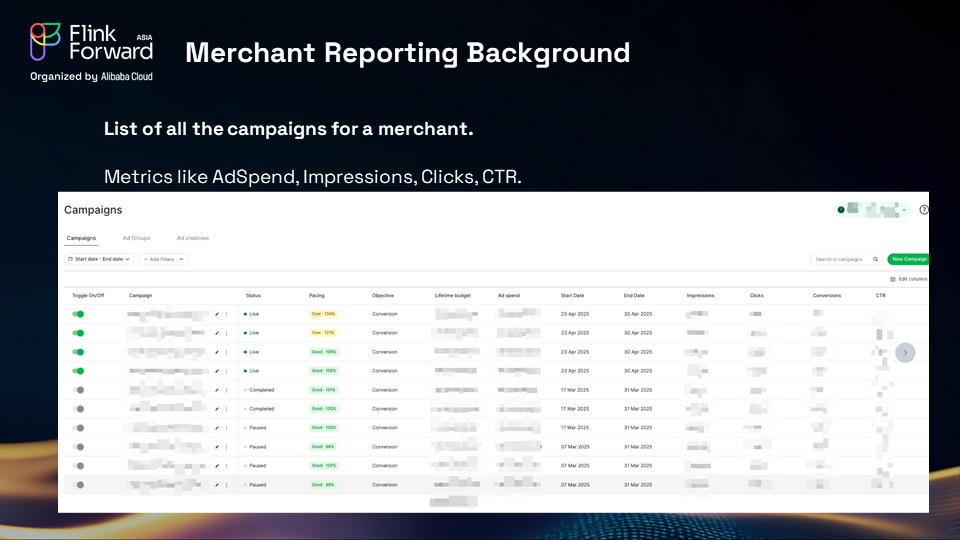Click the right arrow to show more columns
The height and width of the screenshot is (540, 960).
coord(905,353)
